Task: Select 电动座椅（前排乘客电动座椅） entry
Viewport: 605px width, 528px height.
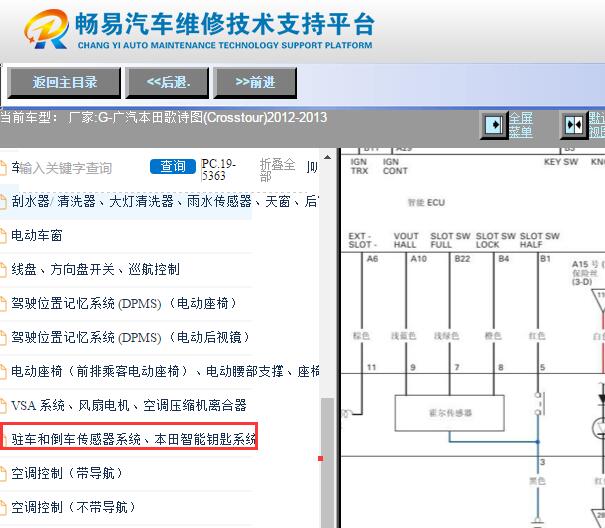Action: (x=165, y=371)
